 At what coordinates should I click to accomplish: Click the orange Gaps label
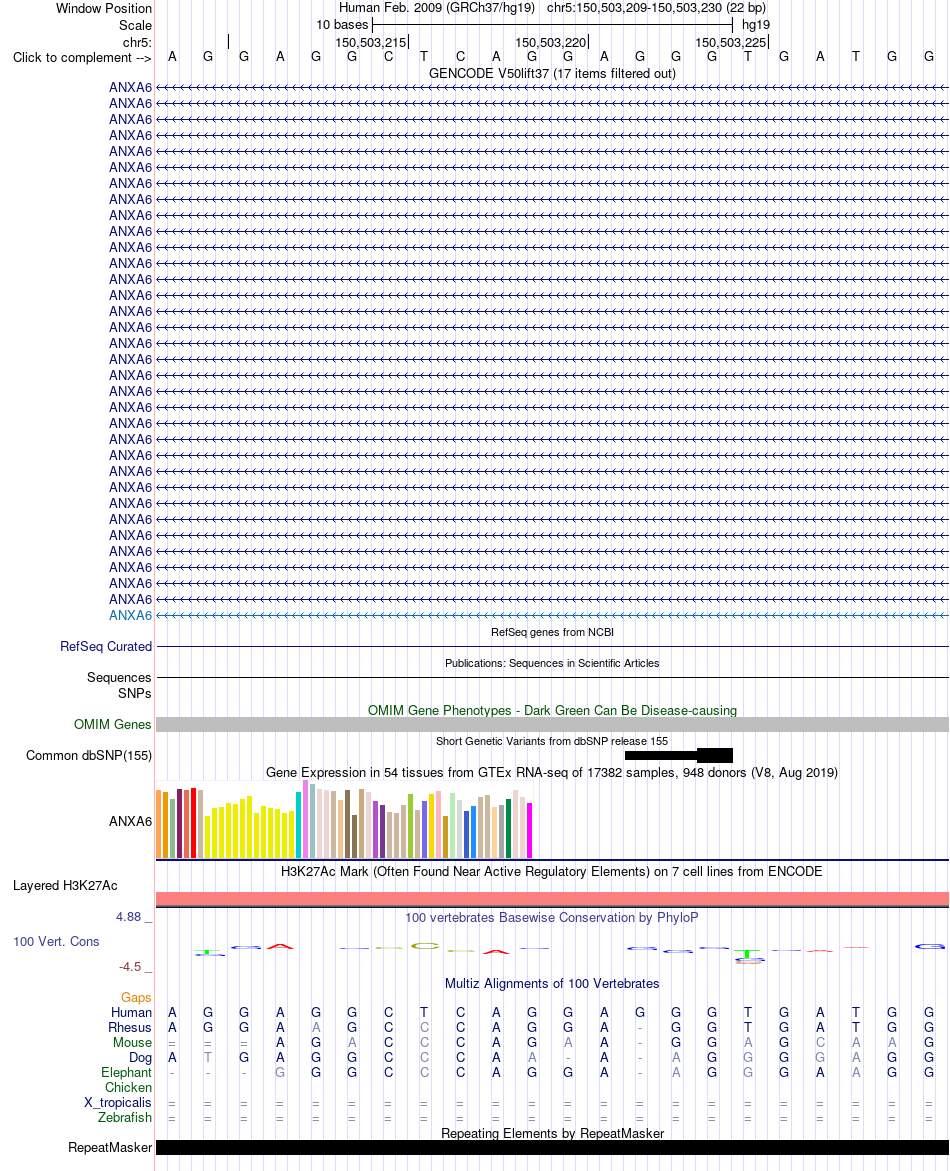pyautogui.click(x=136, y=998)
